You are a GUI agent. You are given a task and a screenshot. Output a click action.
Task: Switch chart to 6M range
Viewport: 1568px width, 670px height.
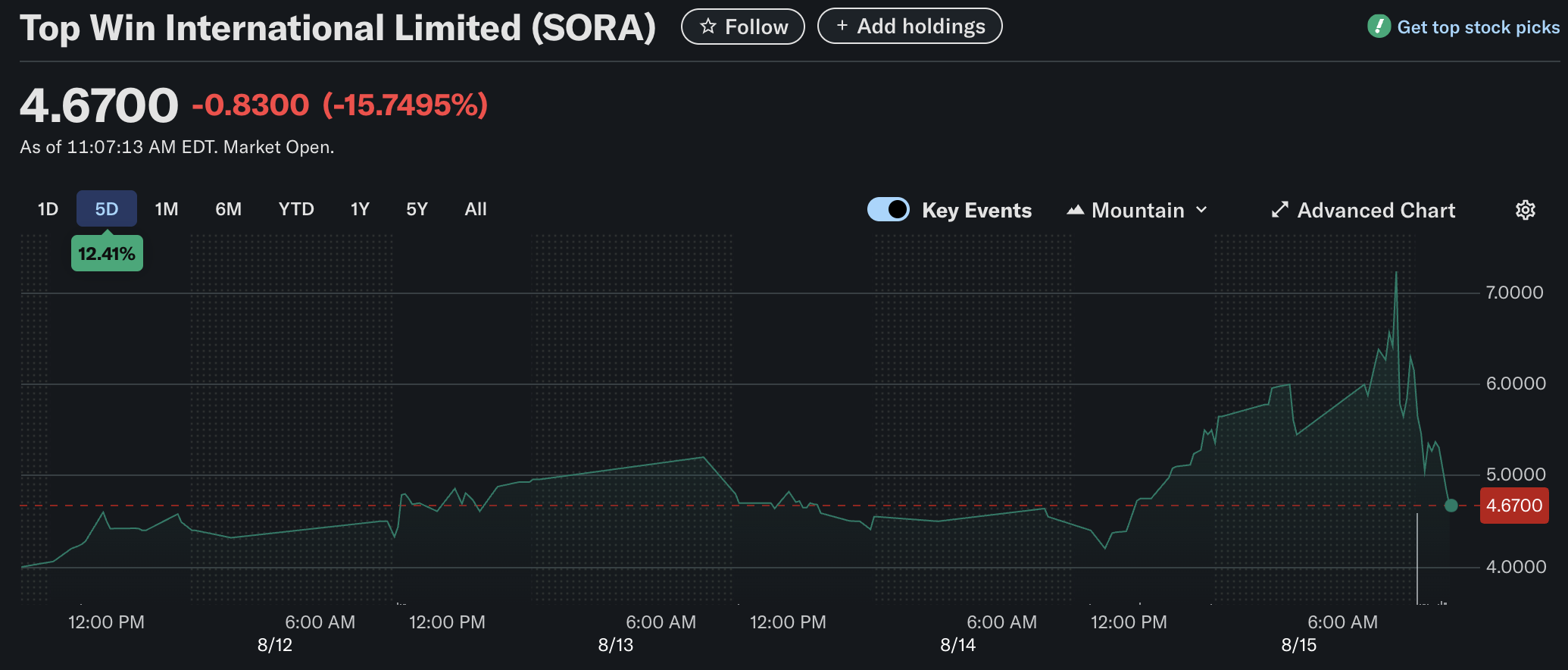click(228, 209)
